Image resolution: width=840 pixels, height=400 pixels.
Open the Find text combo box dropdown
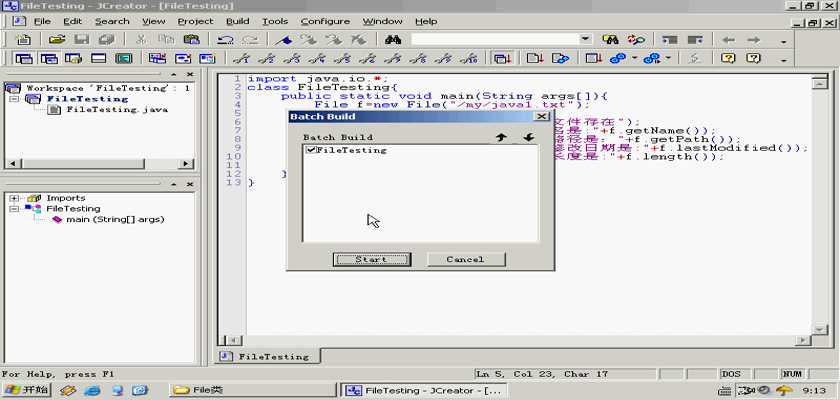coord(585,39)
